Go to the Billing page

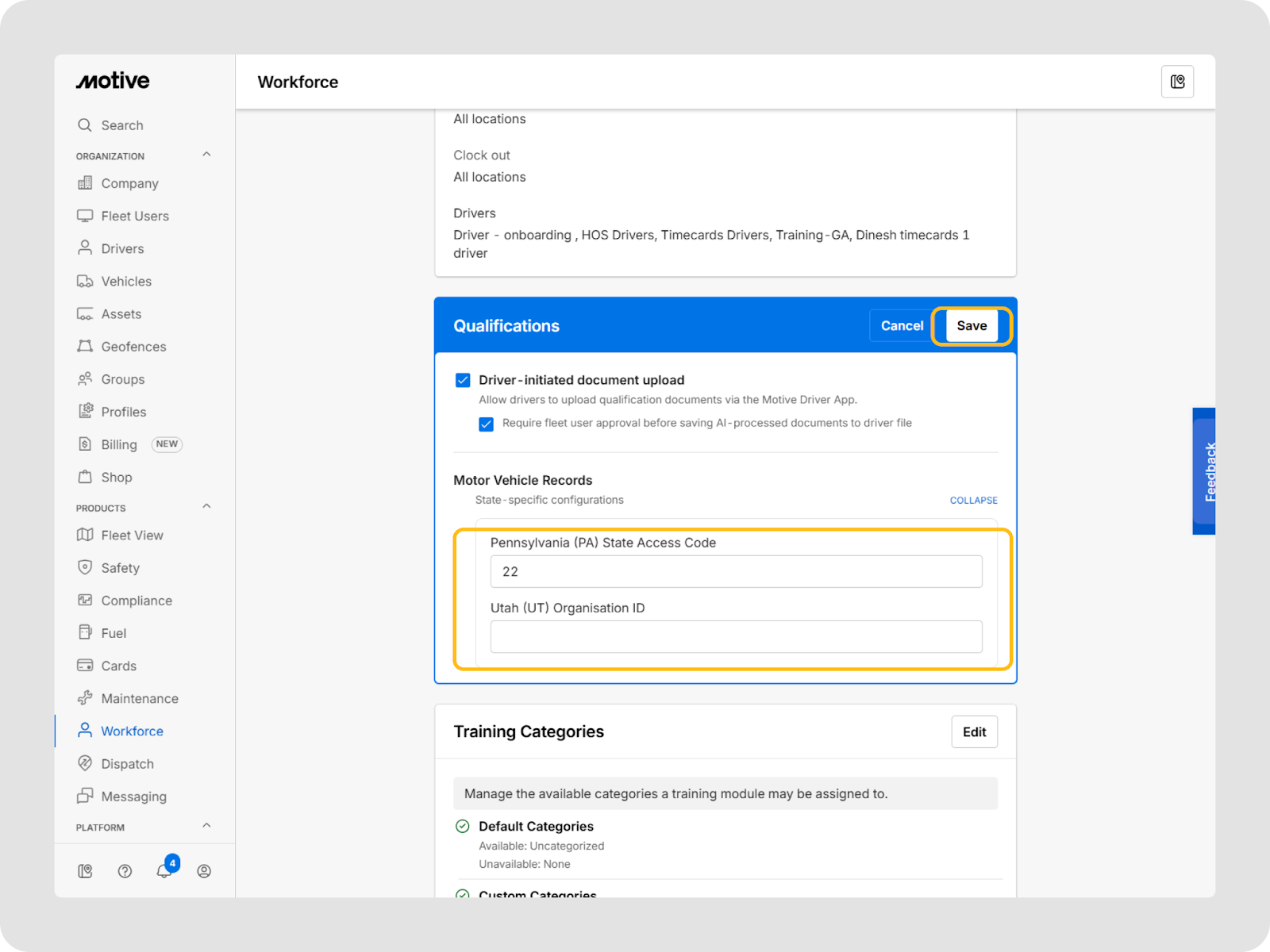click(119, 444)
